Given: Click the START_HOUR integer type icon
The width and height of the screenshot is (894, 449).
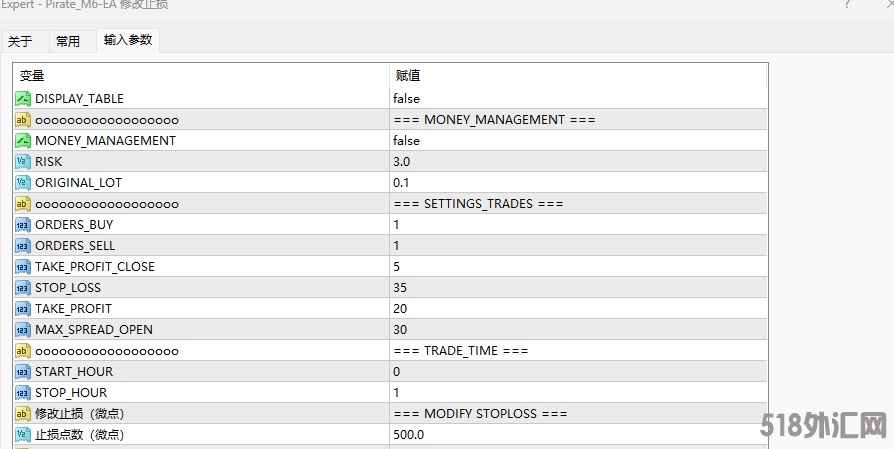Looking at the screenshot, I should tap(23, 371).
